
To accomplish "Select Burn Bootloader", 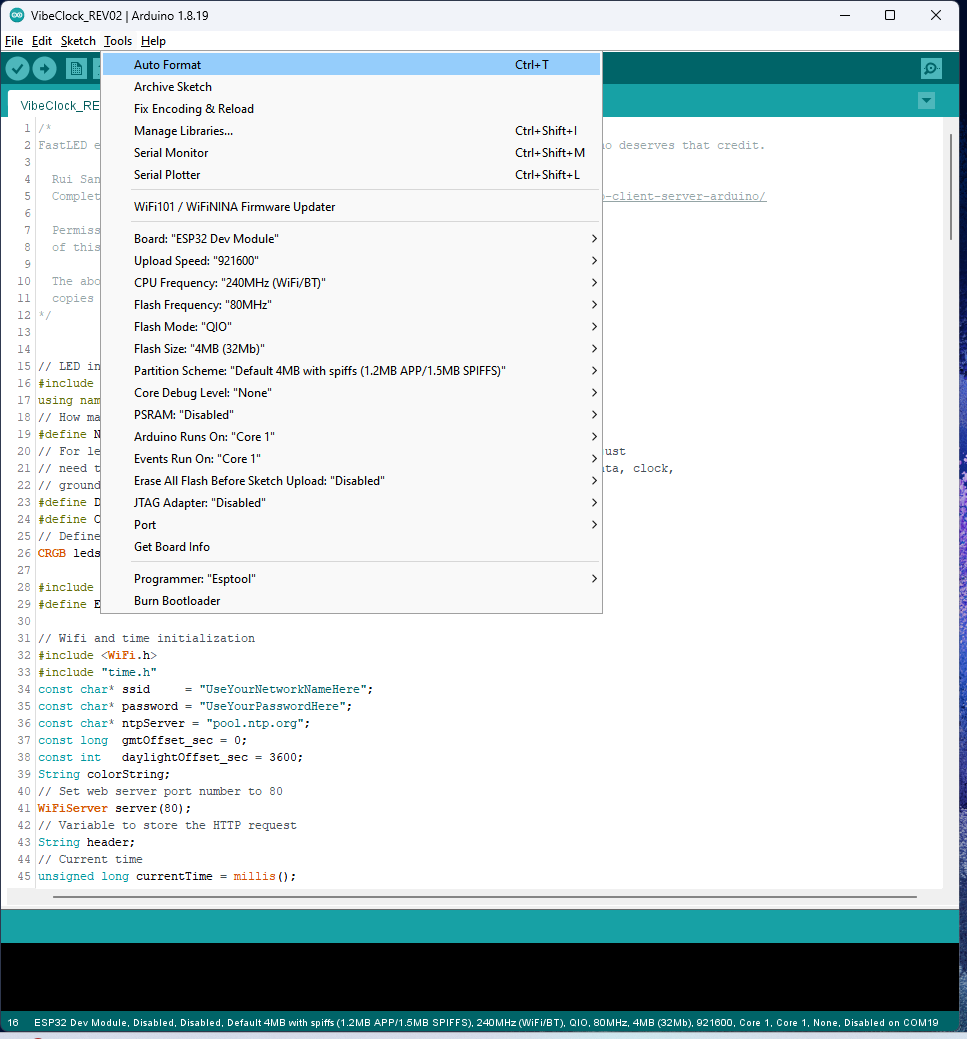I will [351, 601].
